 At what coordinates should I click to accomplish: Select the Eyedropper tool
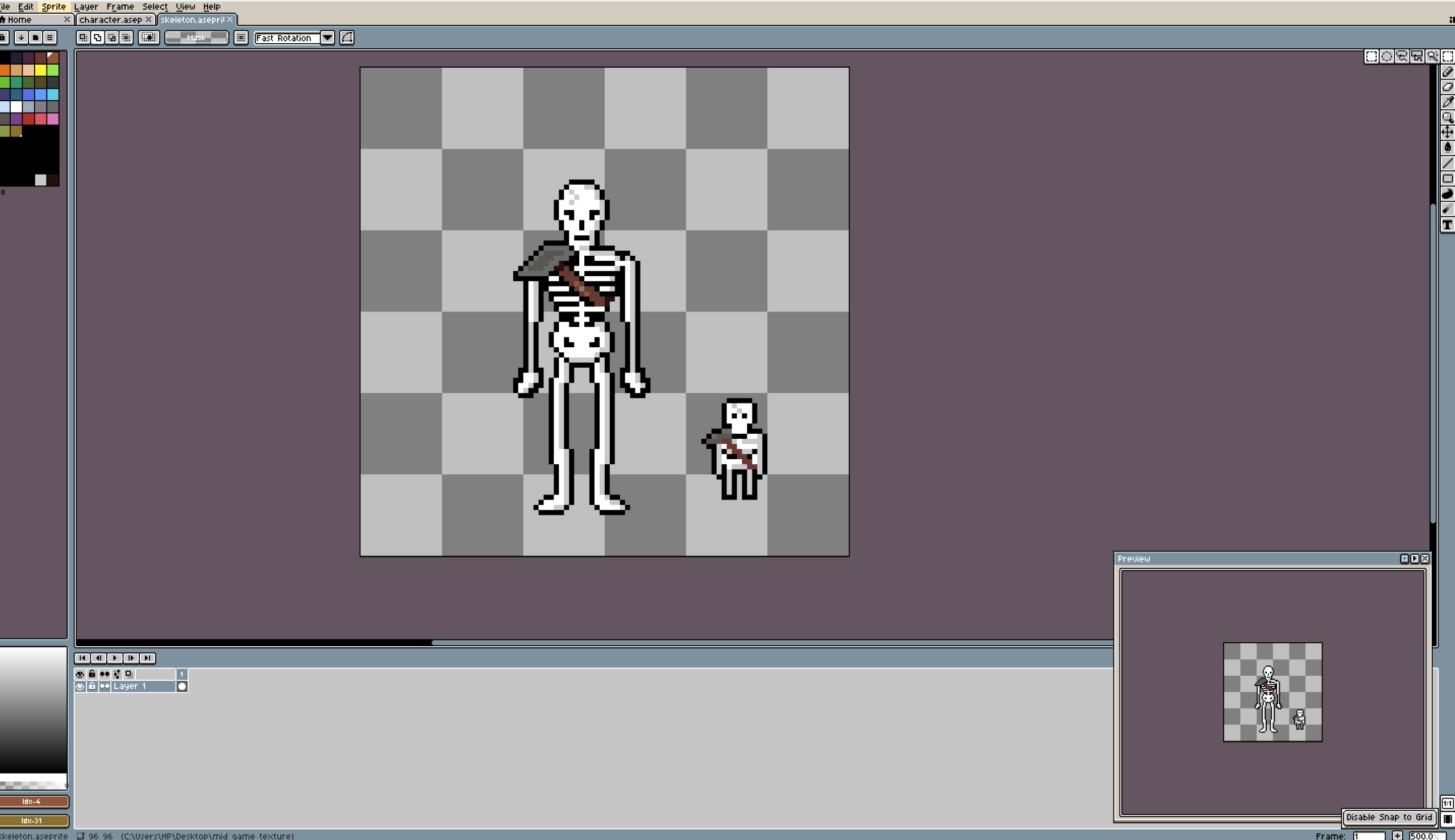tap(1447, 102)
